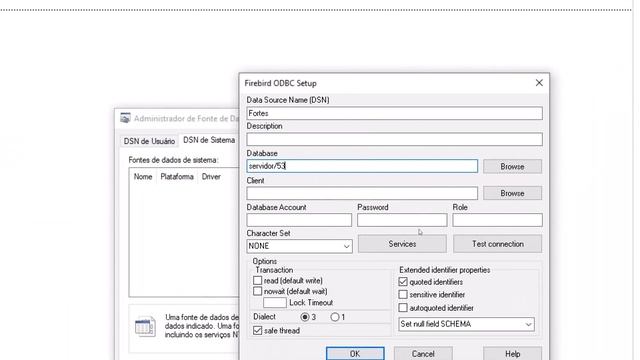The width and height of the screenshot is (640, 360).
Task: Open Help for Firebird ODBC Setup
Action: pos(512,353)
